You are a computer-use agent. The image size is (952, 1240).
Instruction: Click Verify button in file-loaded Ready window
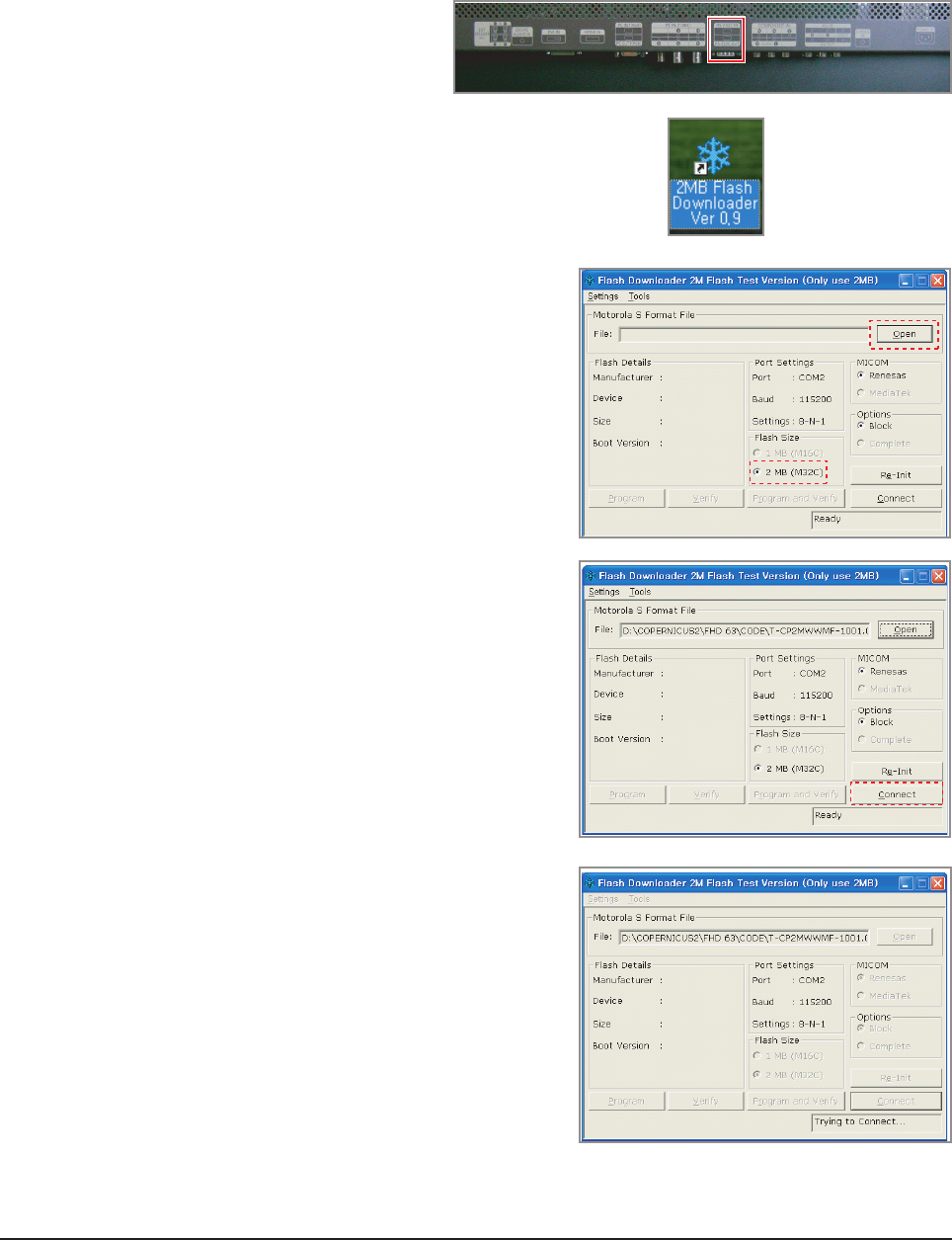(706, 794)
